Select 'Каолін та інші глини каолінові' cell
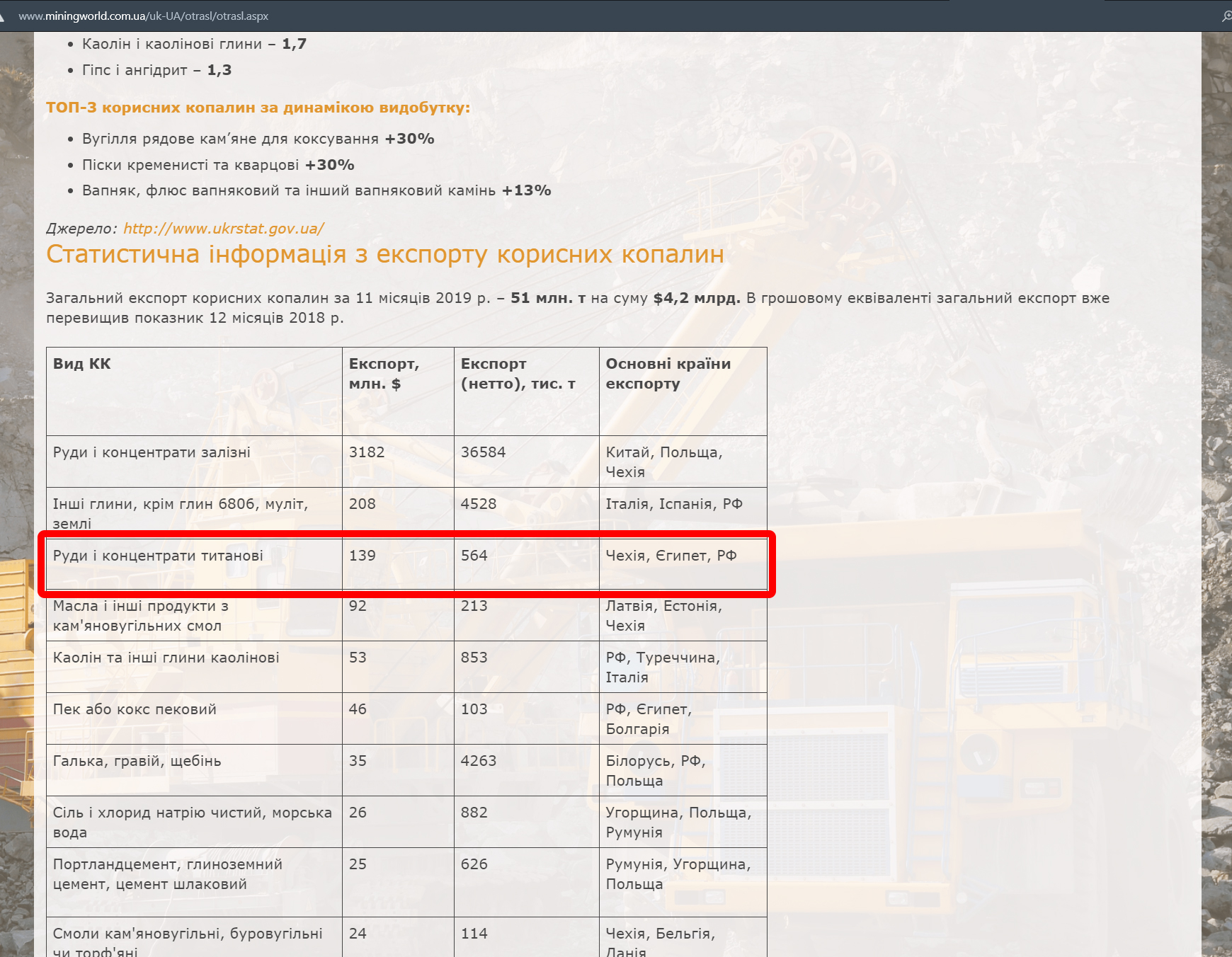This screenshot has height=957, width=1232. click(166, 658)
